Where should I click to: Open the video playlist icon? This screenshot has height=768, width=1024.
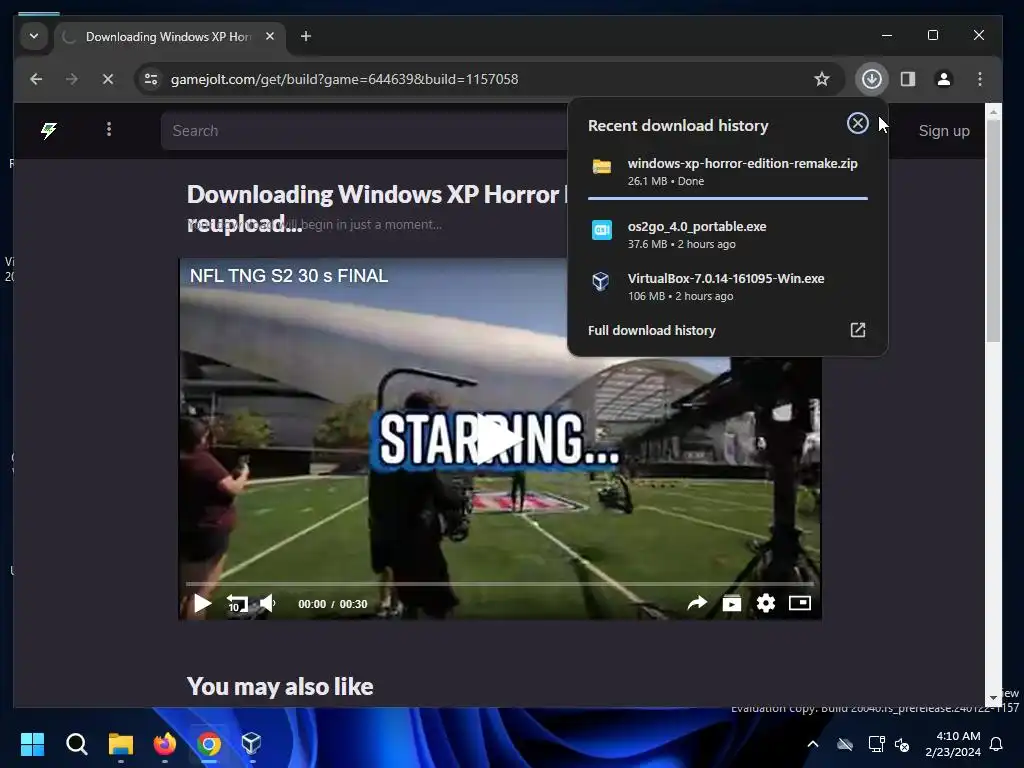click(x=731, y=603)
